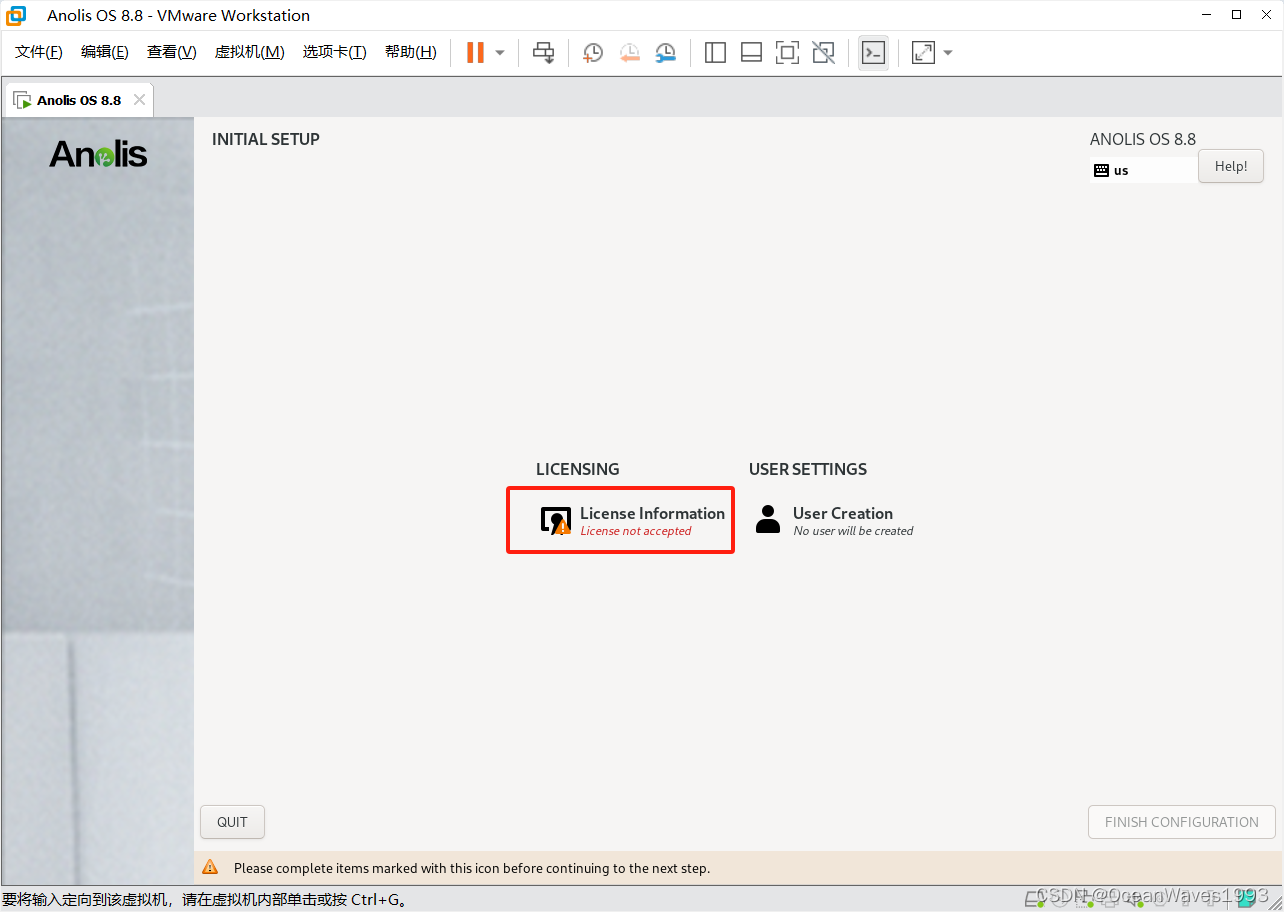Open the 查看(V) menu

(172, 52)
